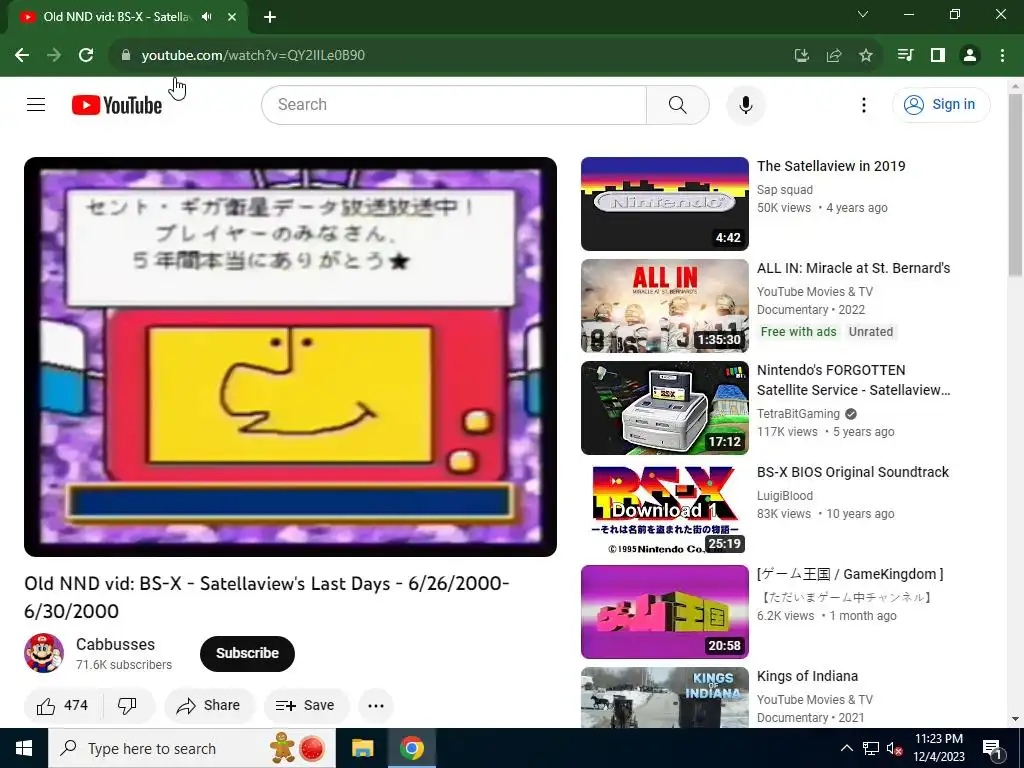Open notification center icon
Screen dimensions: 1024x768
992,748
